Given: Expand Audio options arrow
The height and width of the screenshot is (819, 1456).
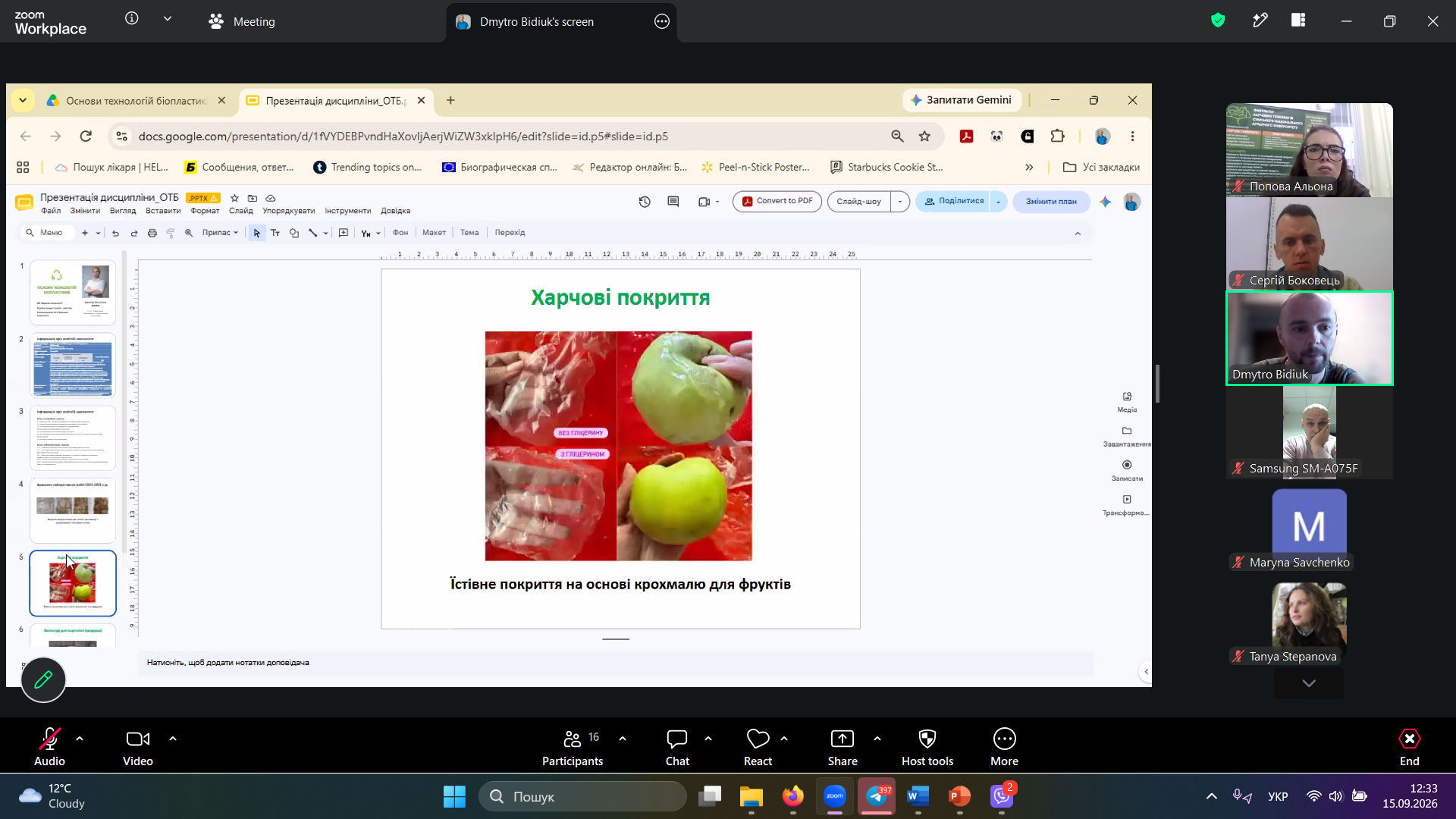Looking at the screenshot, I should 80,739.
